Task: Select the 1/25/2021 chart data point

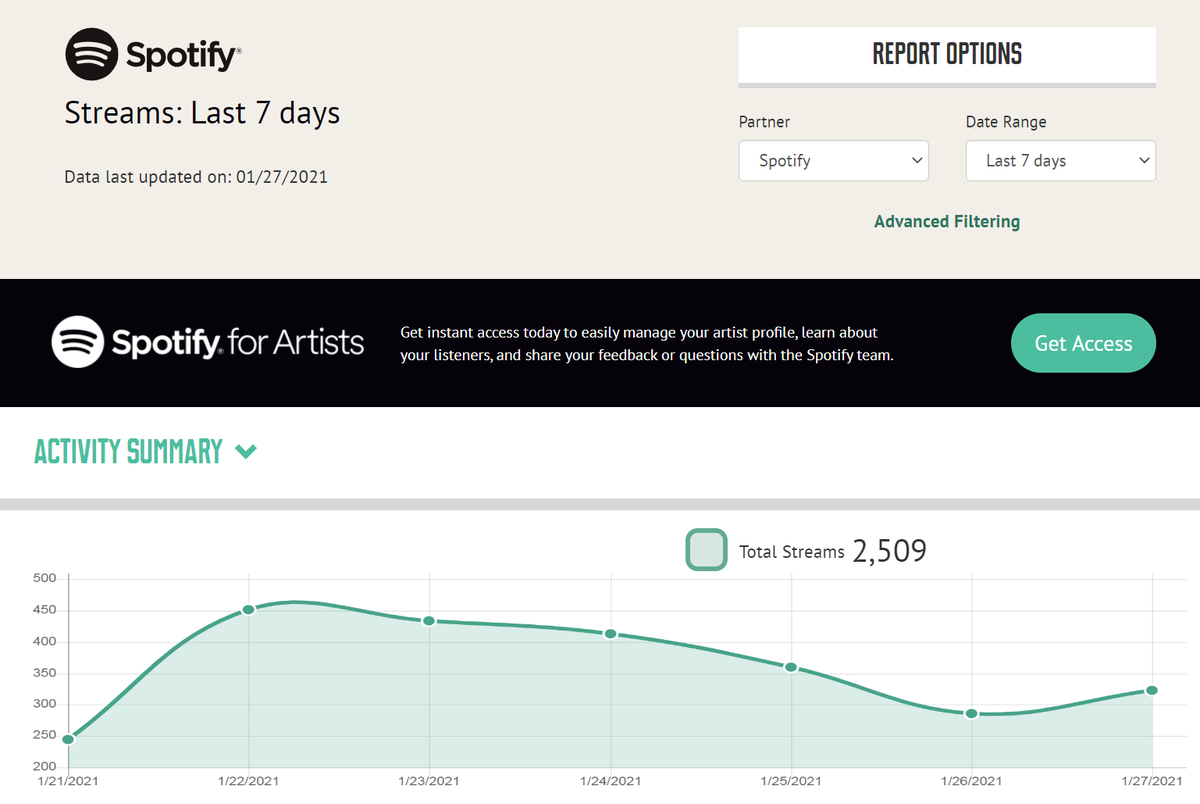Action: point(791,667)
